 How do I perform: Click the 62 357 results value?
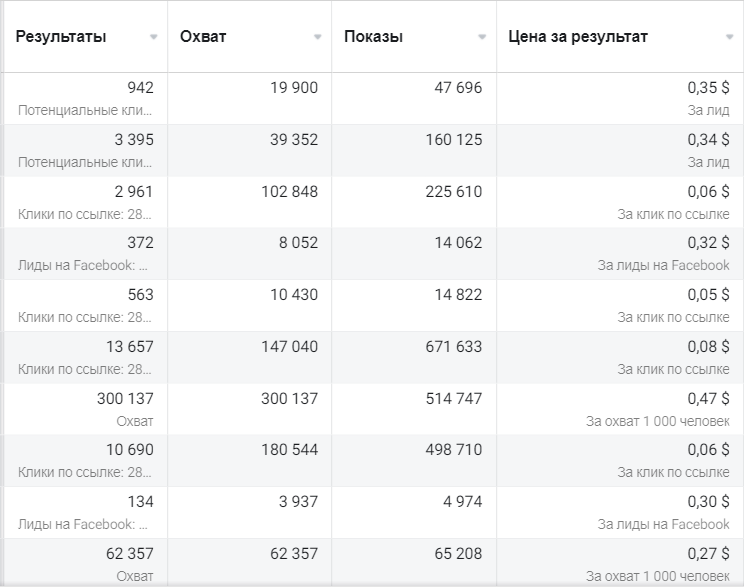(130, 553)
